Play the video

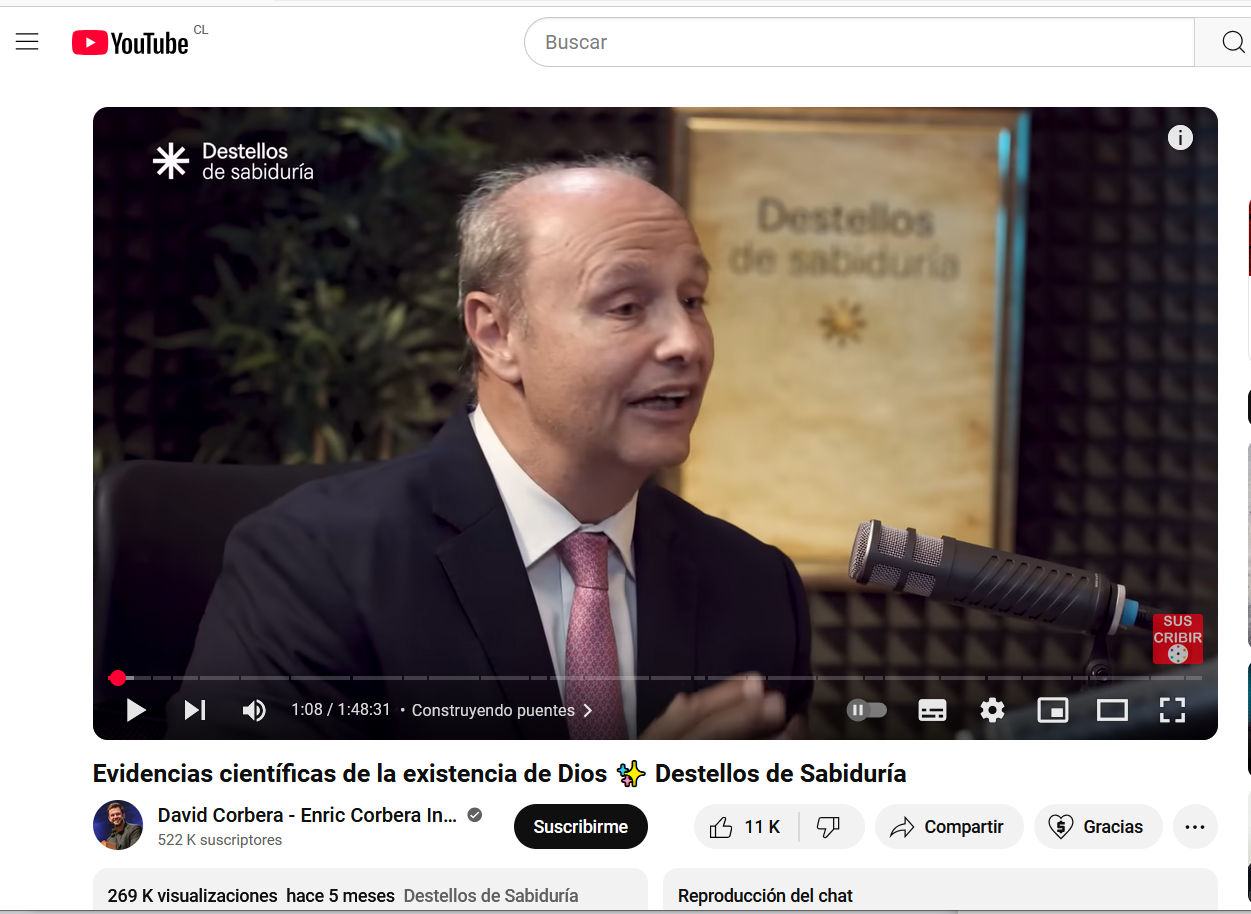(136, 710)
